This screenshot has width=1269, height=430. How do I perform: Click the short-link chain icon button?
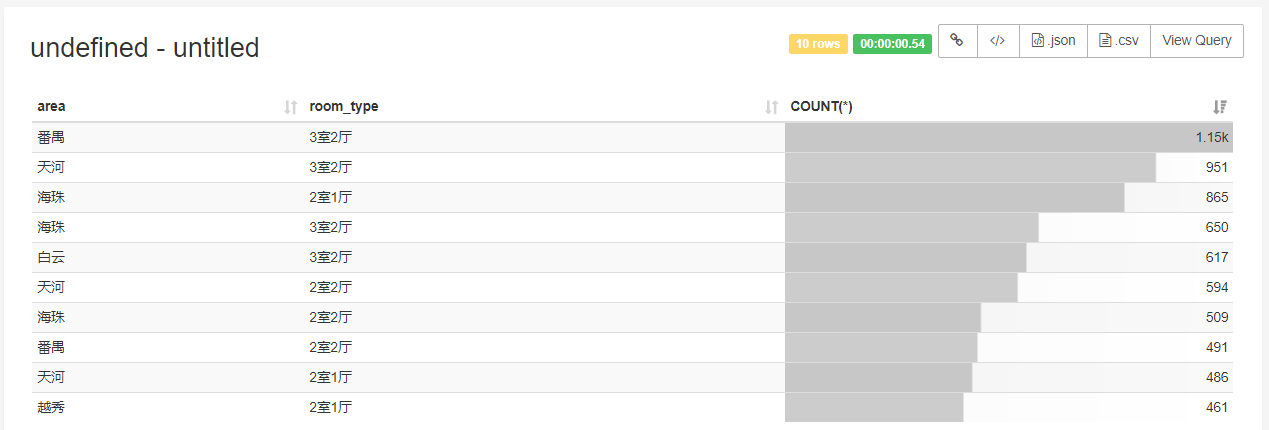coord(957,41)
